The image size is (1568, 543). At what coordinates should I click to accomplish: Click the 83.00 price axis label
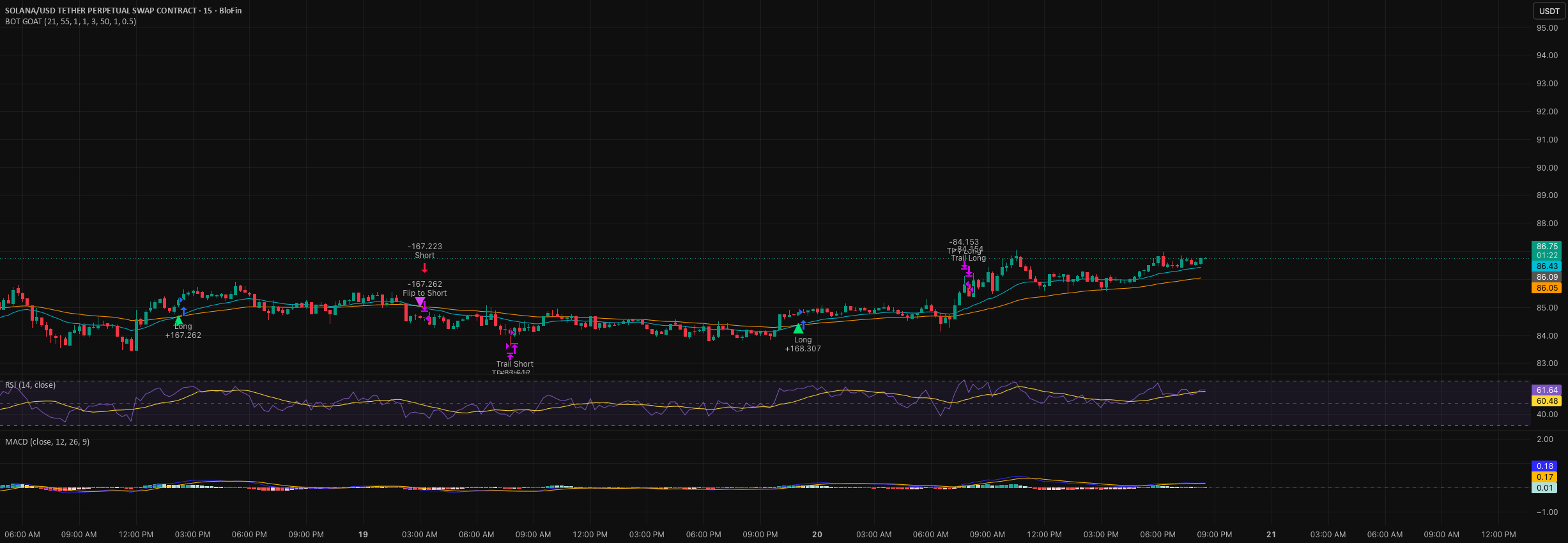pyautogui.click(x=1547, y=363)
